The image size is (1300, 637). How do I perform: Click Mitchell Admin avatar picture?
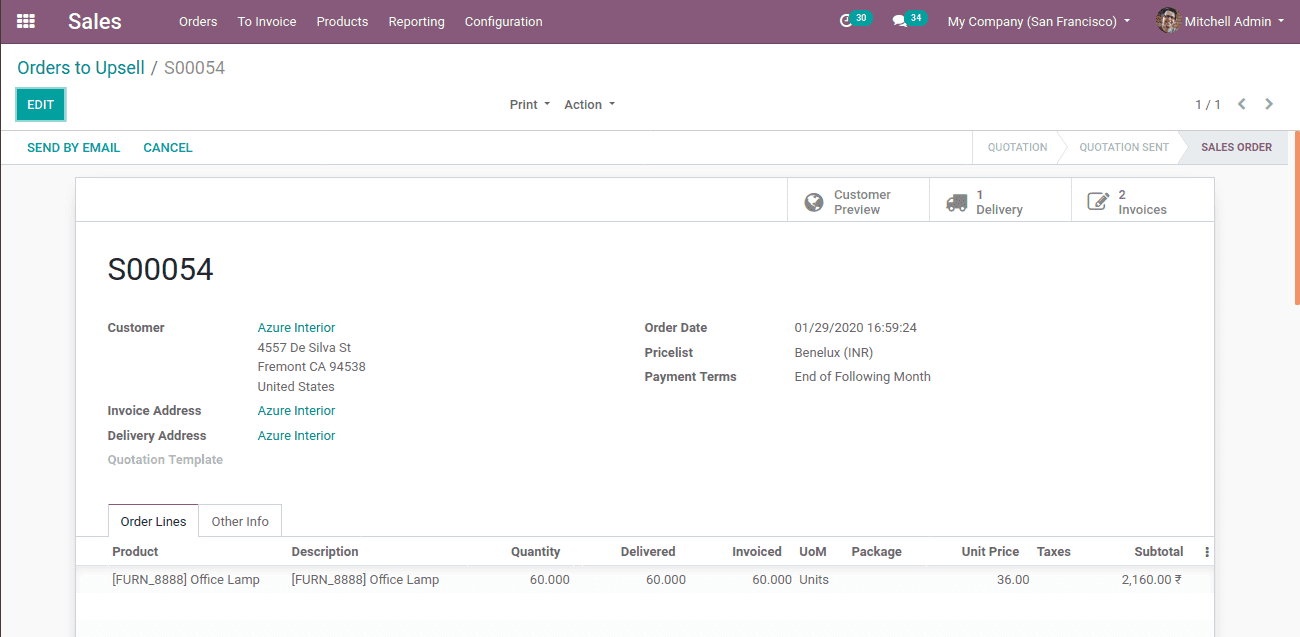1168,21
